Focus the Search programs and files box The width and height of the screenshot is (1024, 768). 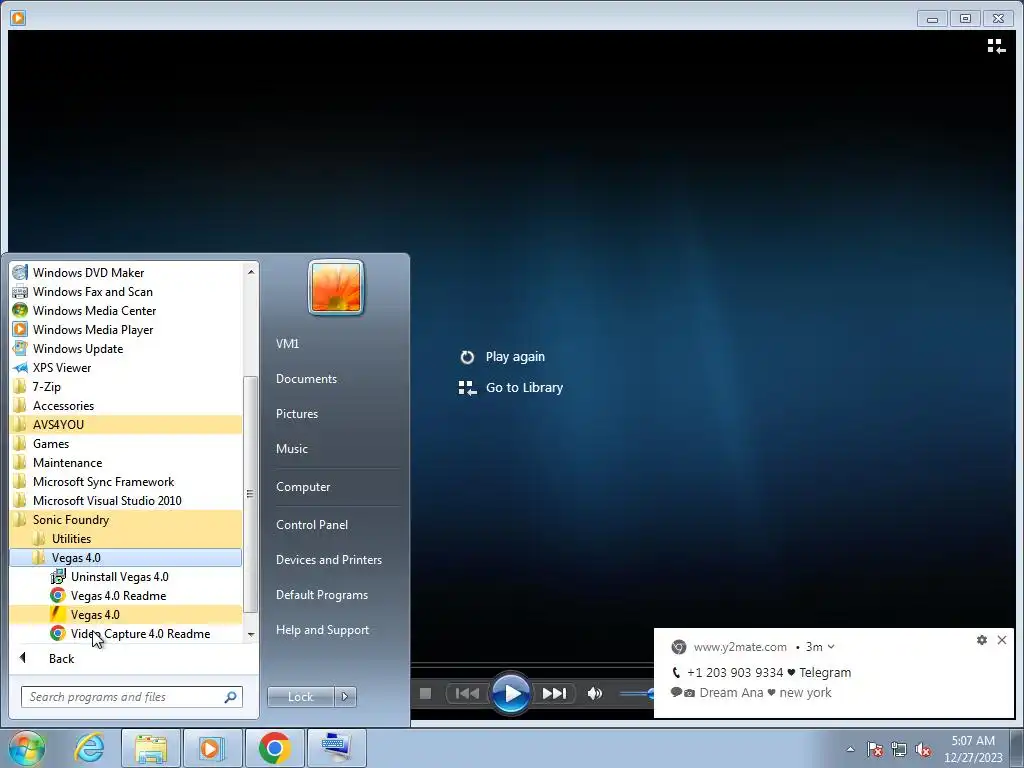(x=123, y=697)
